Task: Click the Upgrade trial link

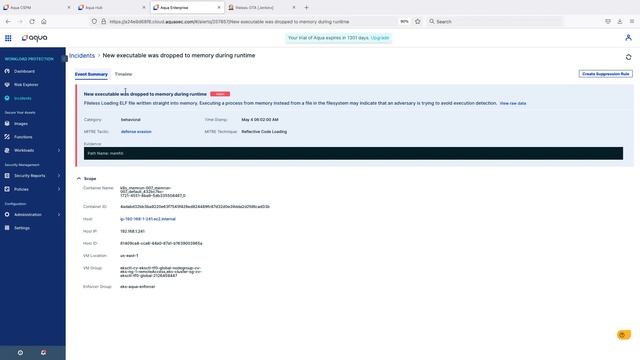Action: coord(380,38)
